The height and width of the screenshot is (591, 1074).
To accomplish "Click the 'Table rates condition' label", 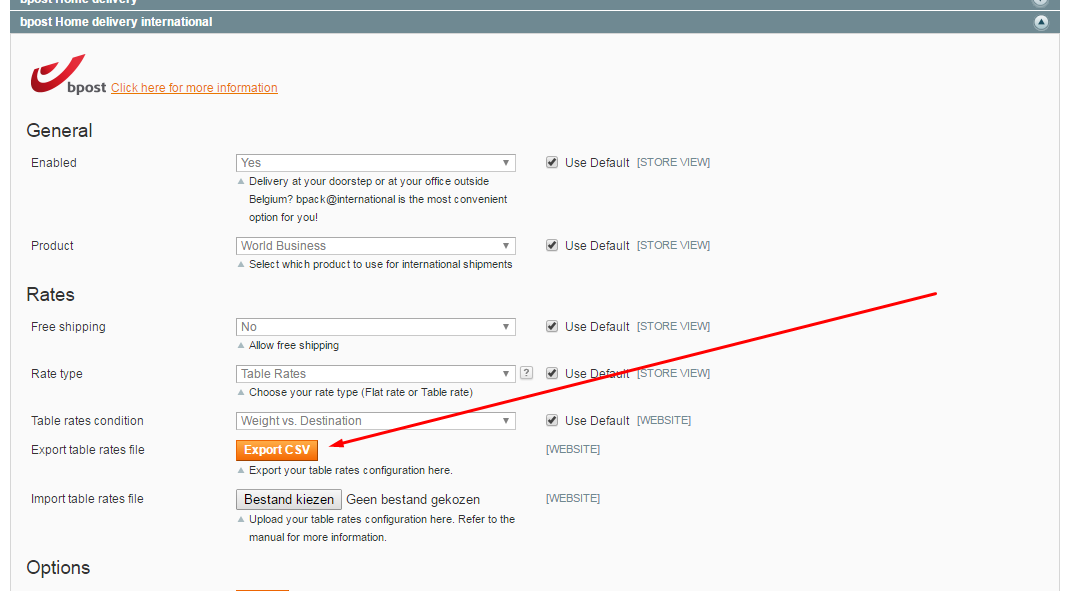I will point(87,420).
